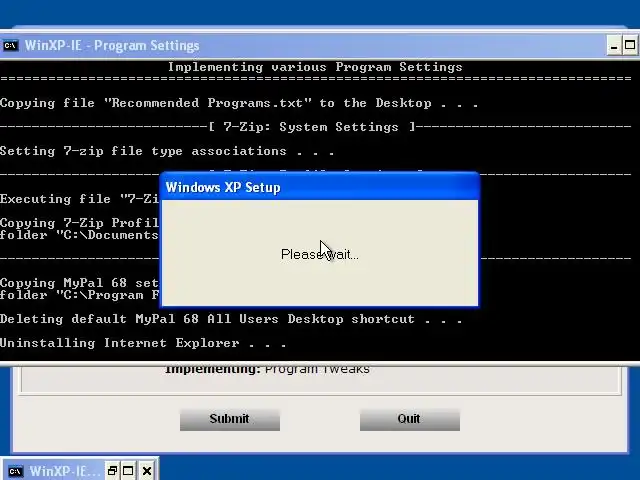Click the Quit button
Image resolution: width=640 pixels, height=480 pixels.
pyautogui.click(x=409, y=419)
